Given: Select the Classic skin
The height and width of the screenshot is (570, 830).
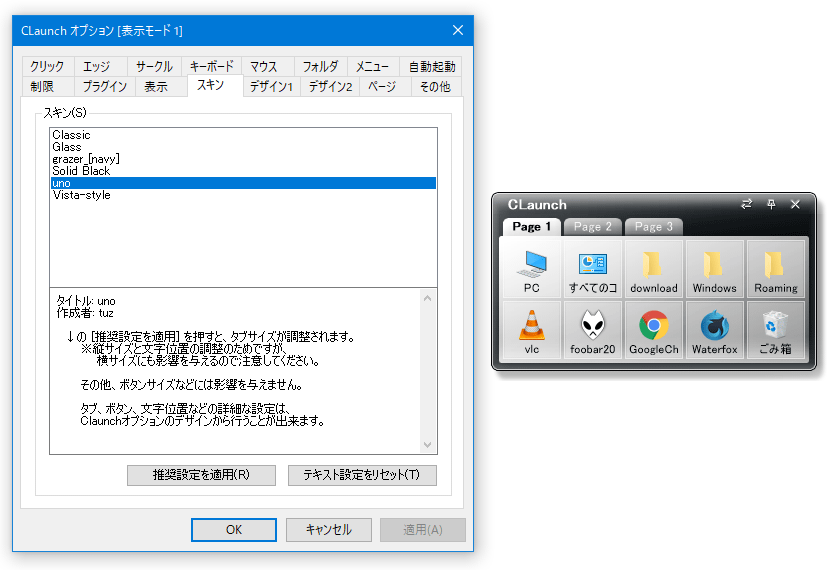Looking at the screenshot, I should click(x=243, y=135).
